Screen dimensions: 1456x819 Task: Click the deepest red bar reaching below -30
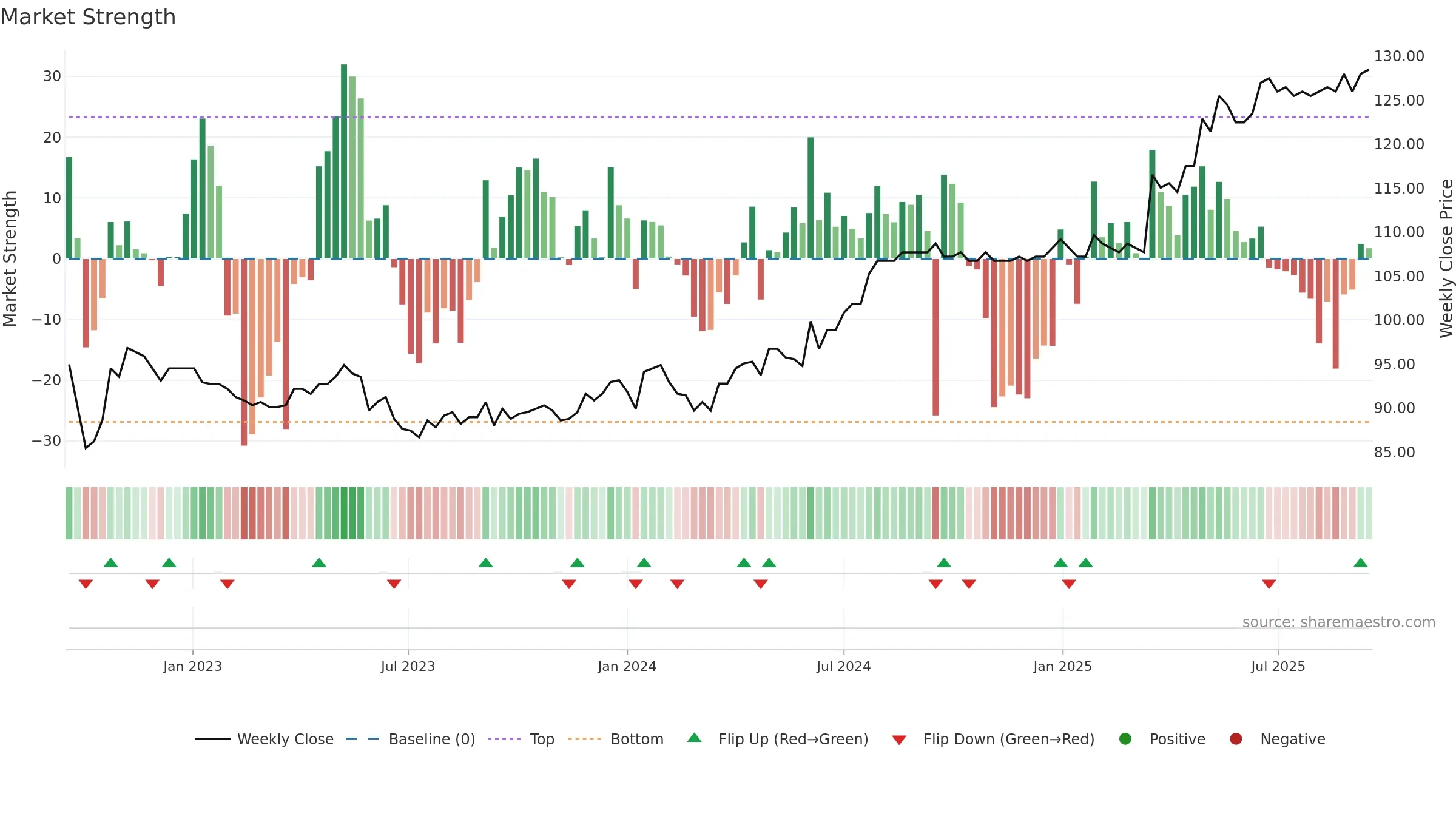point(244,352)
